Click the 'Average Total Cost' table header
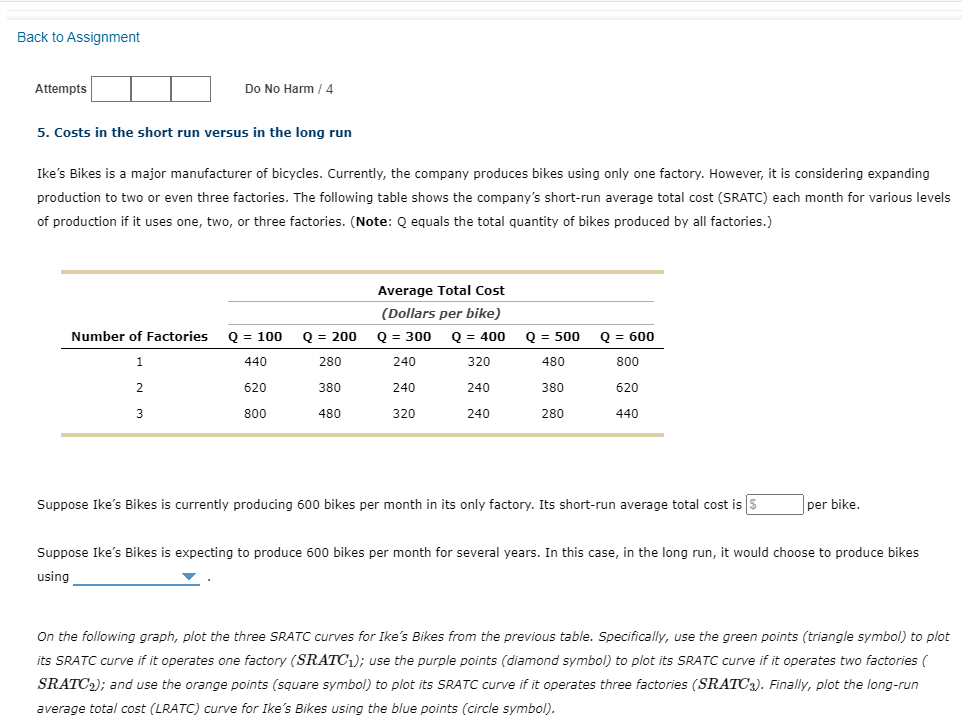Viewport: 962px width, 721px height. [441, 290]
